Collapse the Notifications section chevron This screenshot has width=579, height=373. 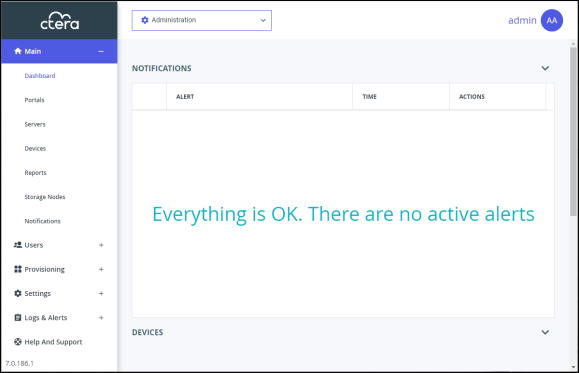pos(545,68)
